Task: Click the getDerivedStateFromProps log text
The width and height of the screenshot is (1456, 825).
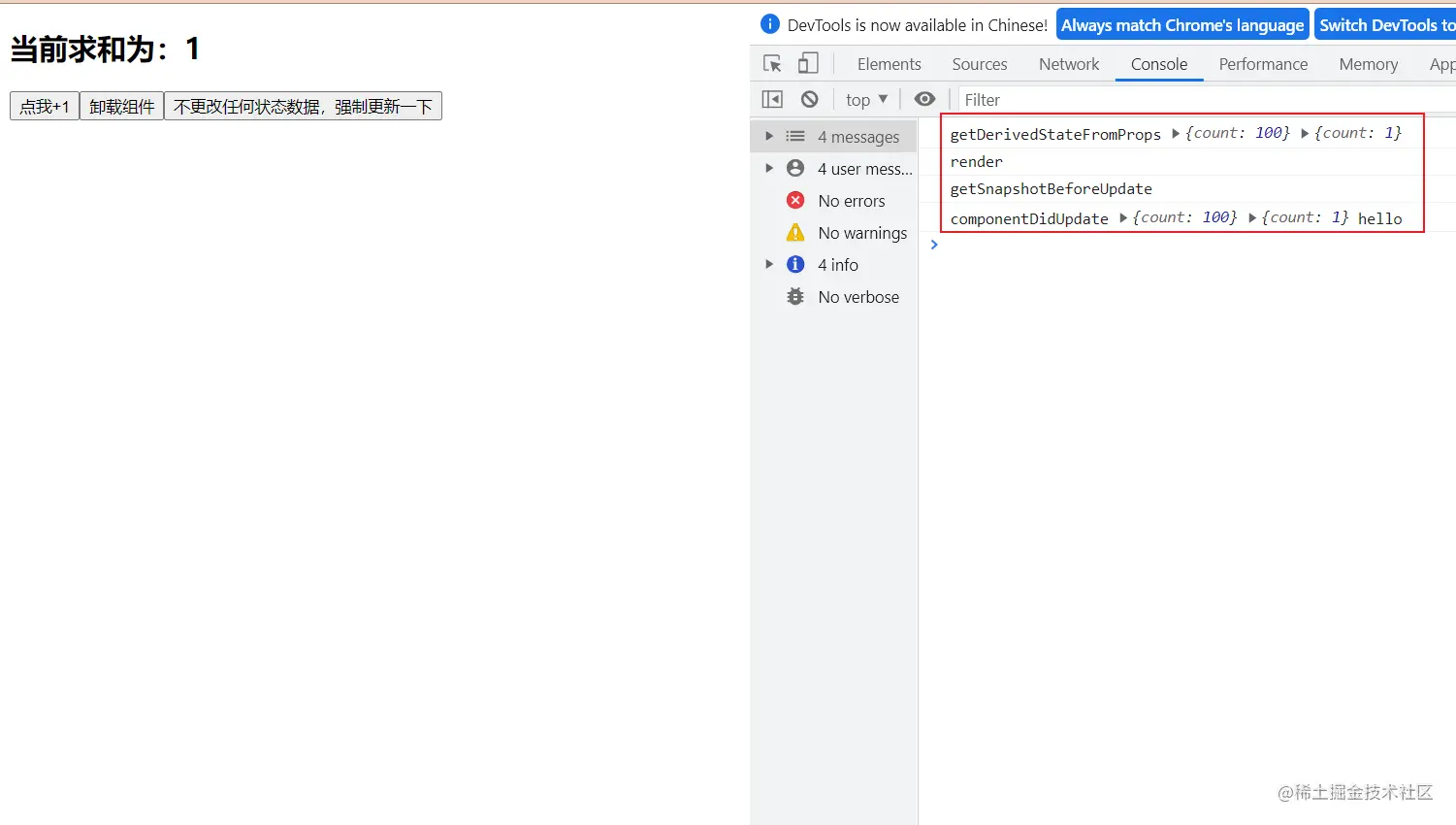Action: 1055,134
